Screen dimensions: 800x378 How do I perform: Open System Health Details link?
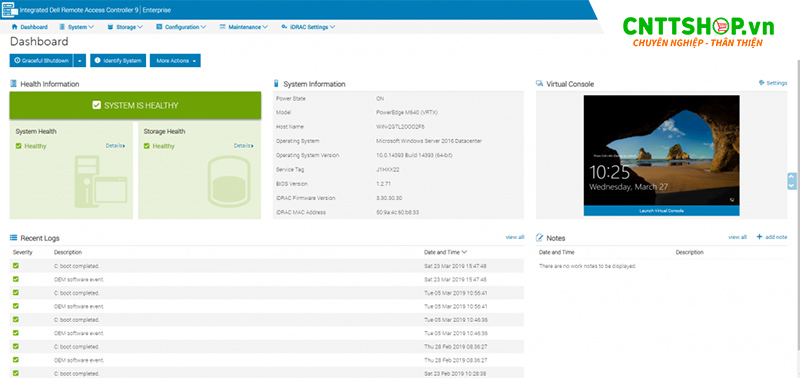tap(115, 145)
